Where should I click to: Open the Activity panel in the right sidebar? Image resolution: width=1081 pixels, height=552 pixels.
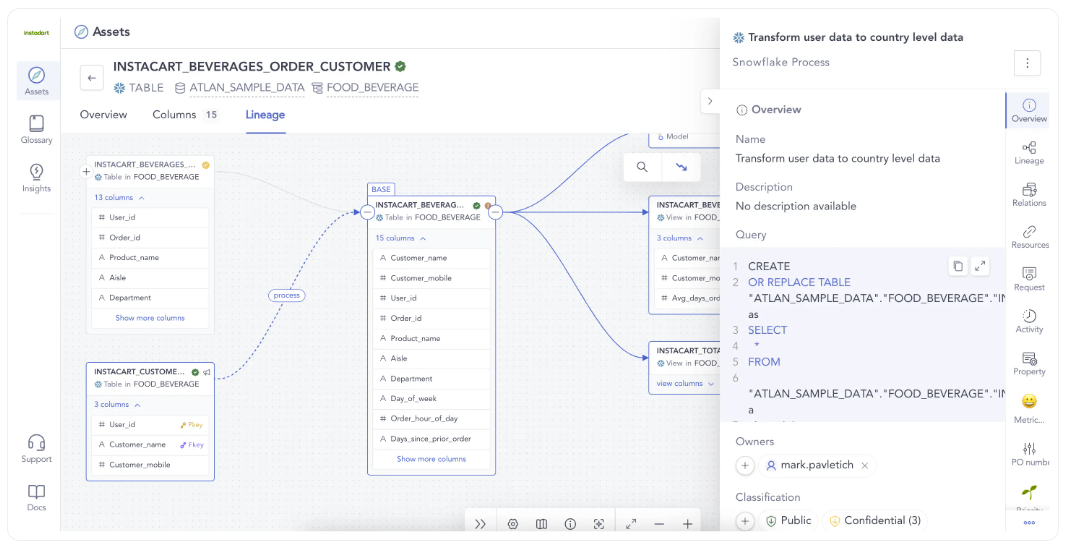click(x=1028, y=321)
